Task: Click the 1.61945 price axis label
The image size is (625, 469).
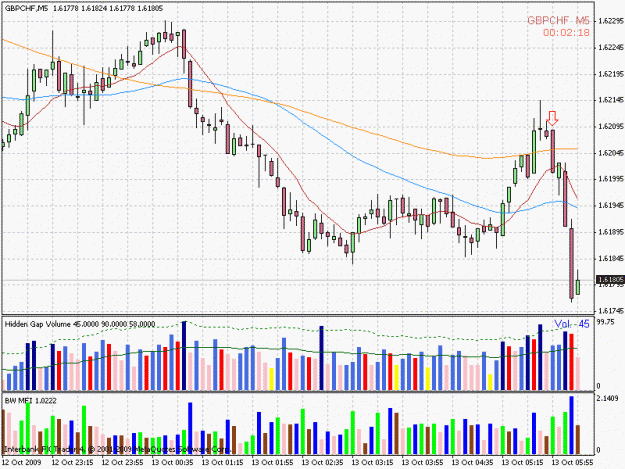Action: pos(611,205)
